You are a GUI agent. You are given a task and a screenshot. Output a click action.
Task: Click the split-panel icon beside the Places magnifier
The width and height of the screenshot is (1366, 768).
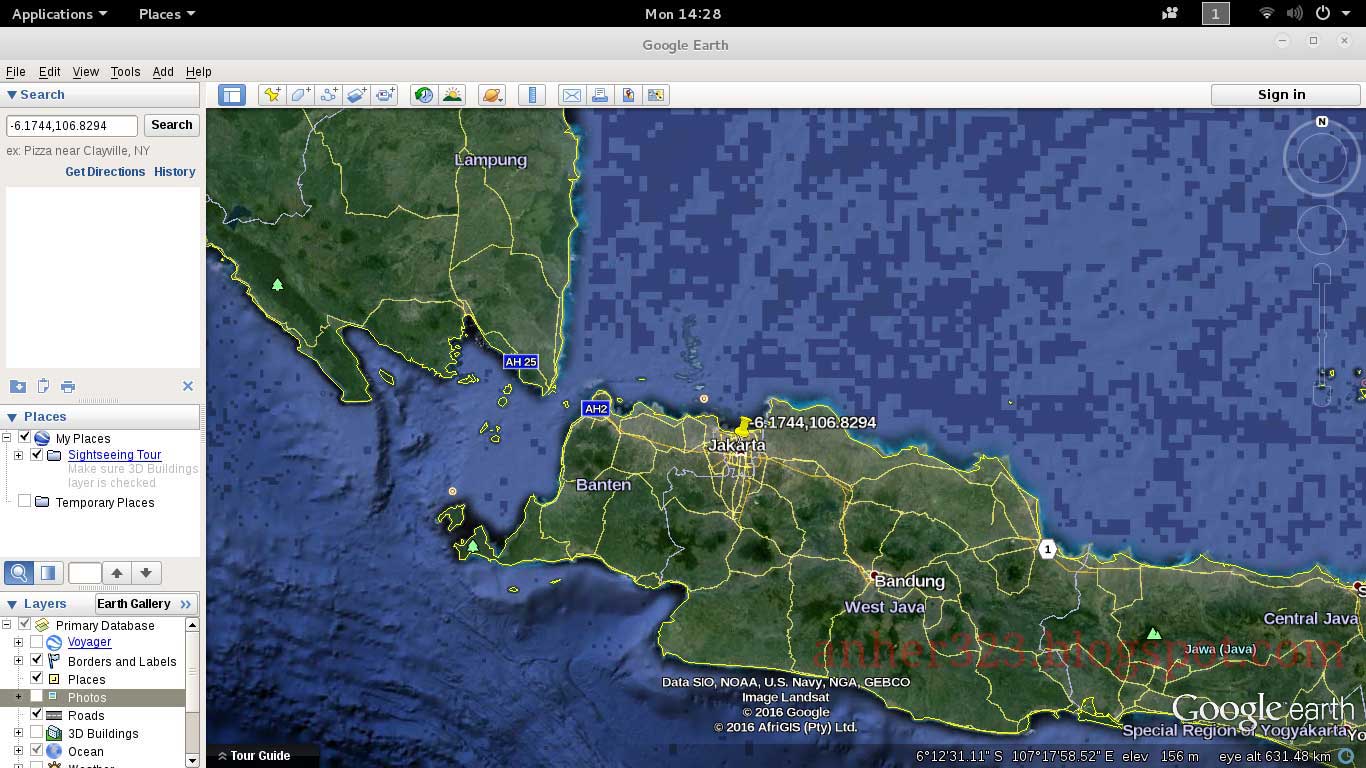(x=47, y=573)
